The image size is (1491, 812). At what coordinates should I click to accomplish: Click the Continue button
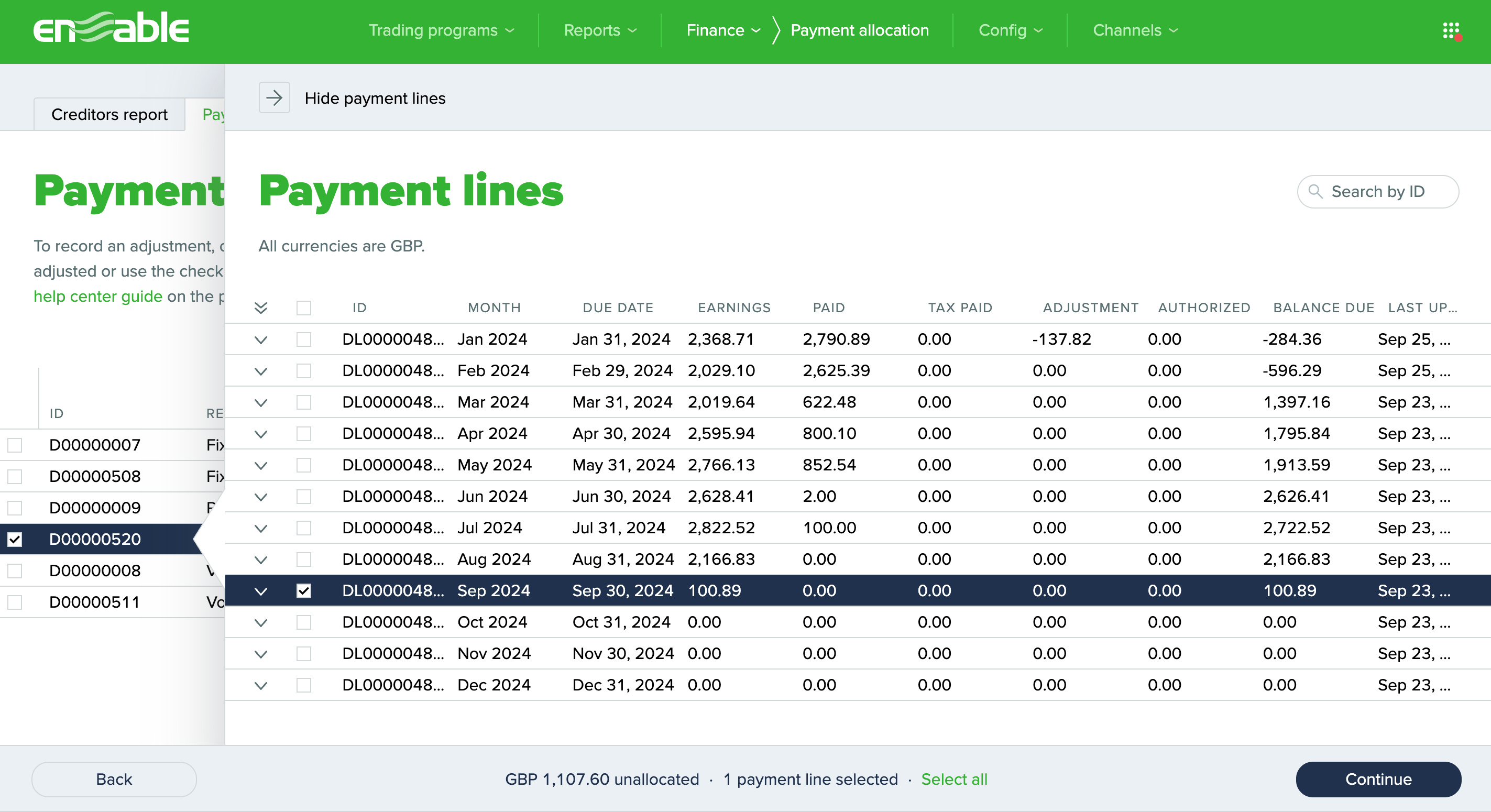pos(1378,779)
